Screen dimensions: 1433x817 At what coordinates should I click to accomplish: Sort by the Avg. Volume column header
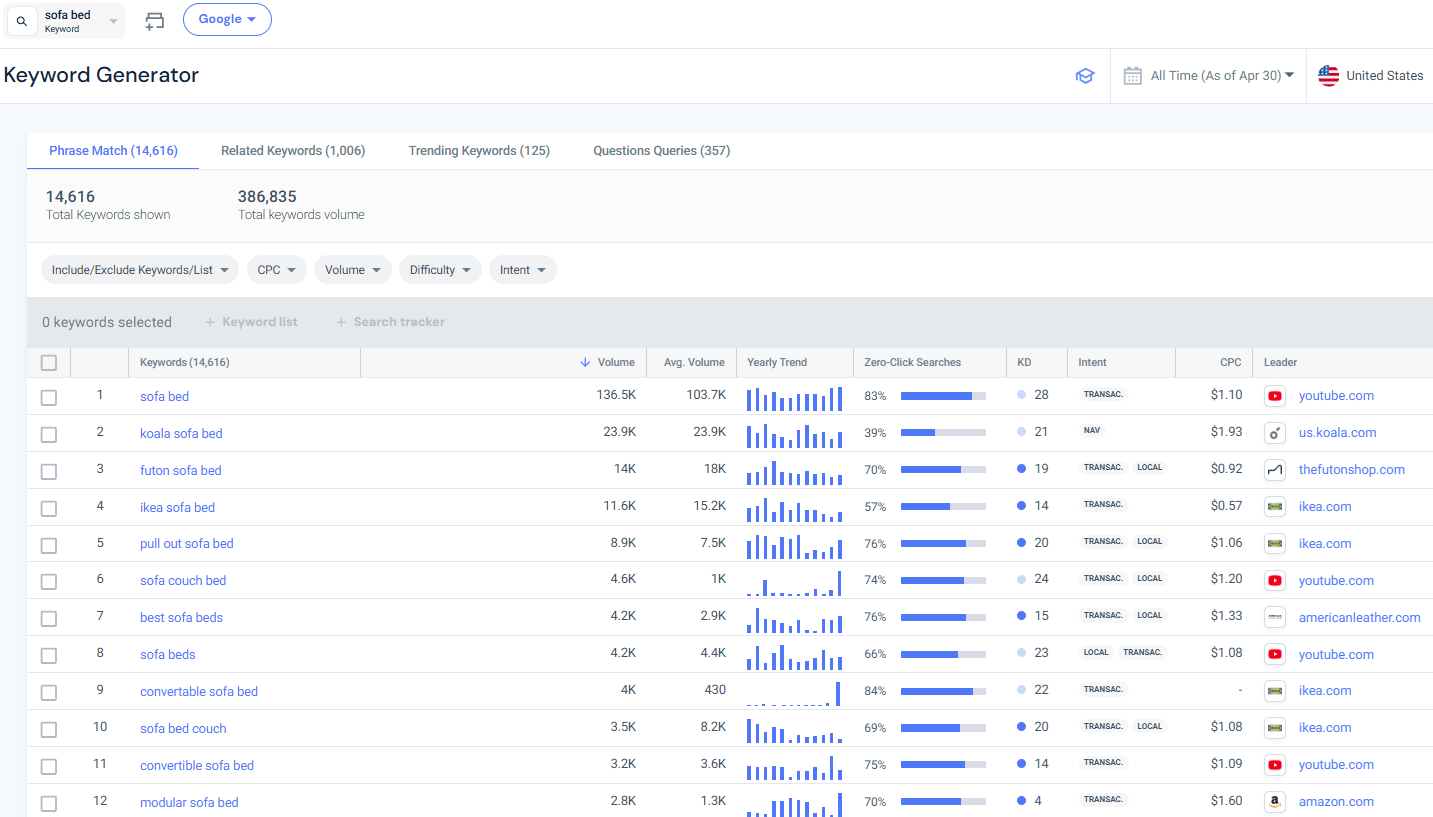[x=694, y=363]
